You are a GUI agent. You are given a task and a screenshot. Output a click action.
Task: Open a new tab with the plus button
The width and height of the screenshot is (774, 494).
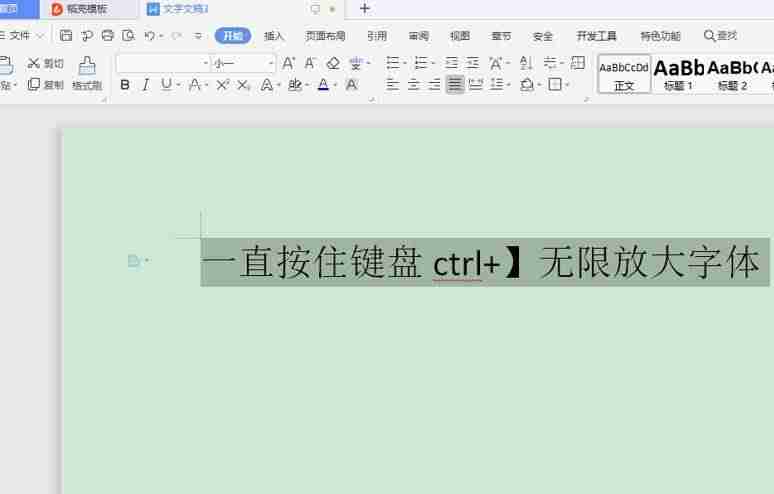[x=365, y=8]
